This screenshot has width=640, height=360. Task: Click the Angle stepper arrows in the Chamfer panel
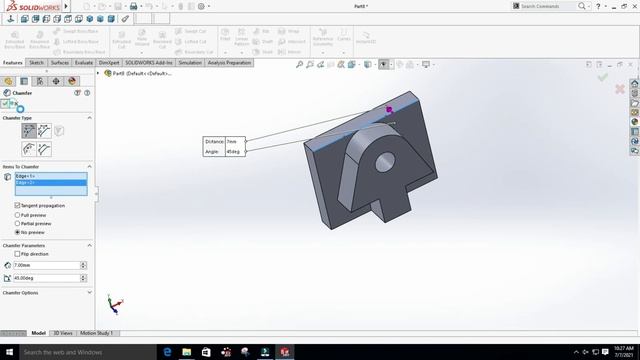tap(83, 278)
